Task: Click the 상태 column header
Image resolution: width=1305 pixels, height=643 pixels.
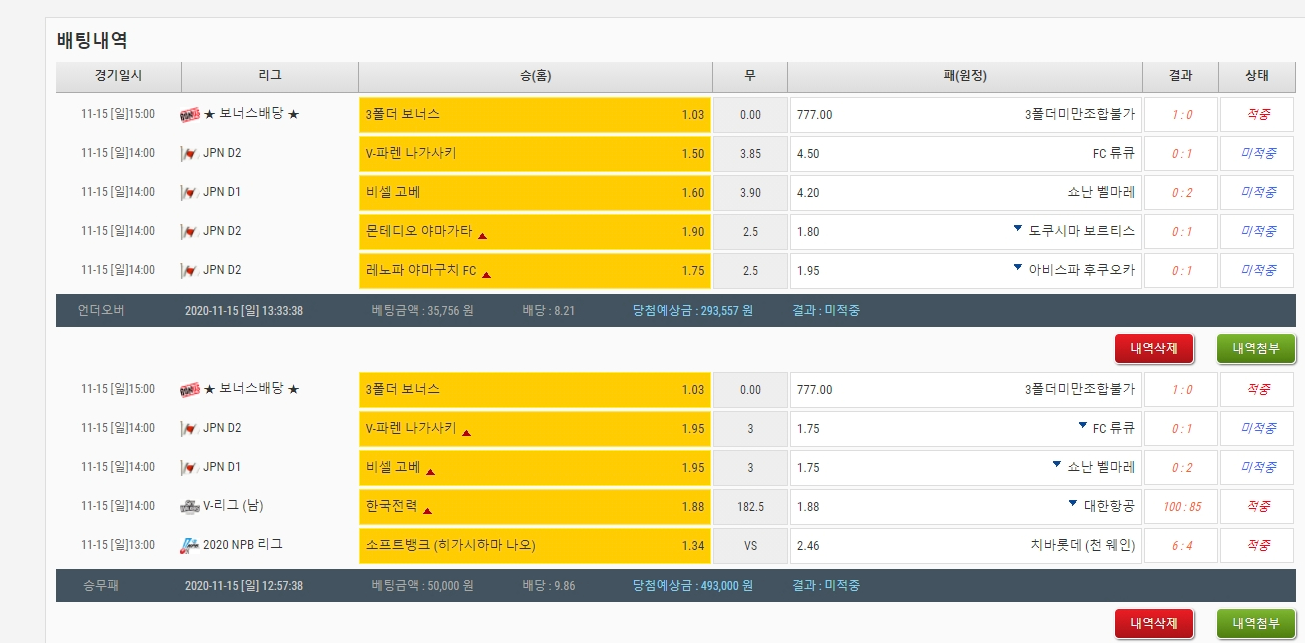Action: click(x=1256, y=76)
